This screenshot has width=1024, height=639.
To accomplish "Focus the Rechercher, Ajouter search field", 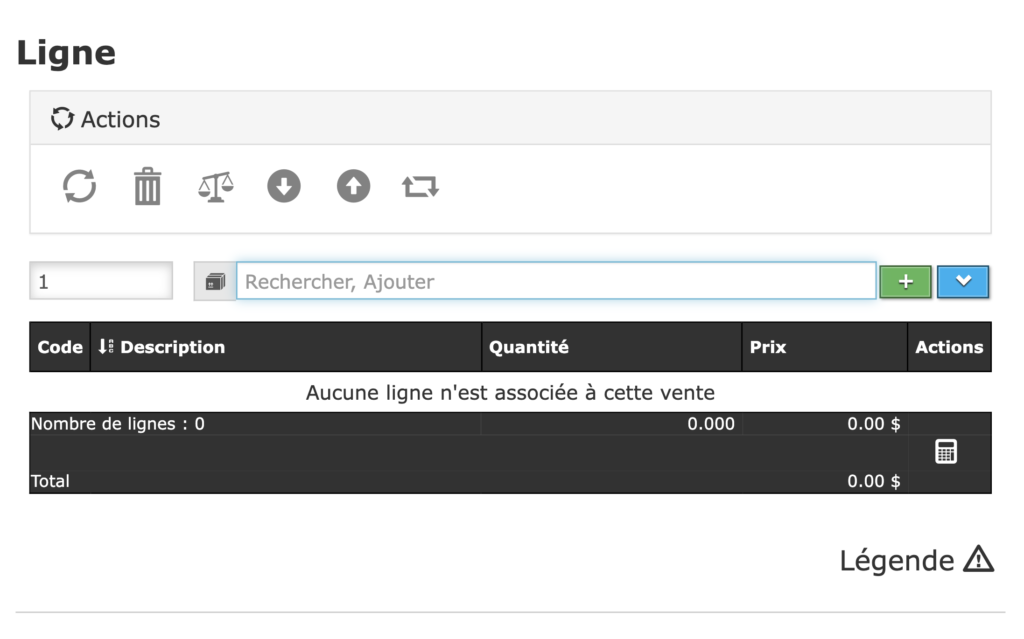I will click(556, 282).
